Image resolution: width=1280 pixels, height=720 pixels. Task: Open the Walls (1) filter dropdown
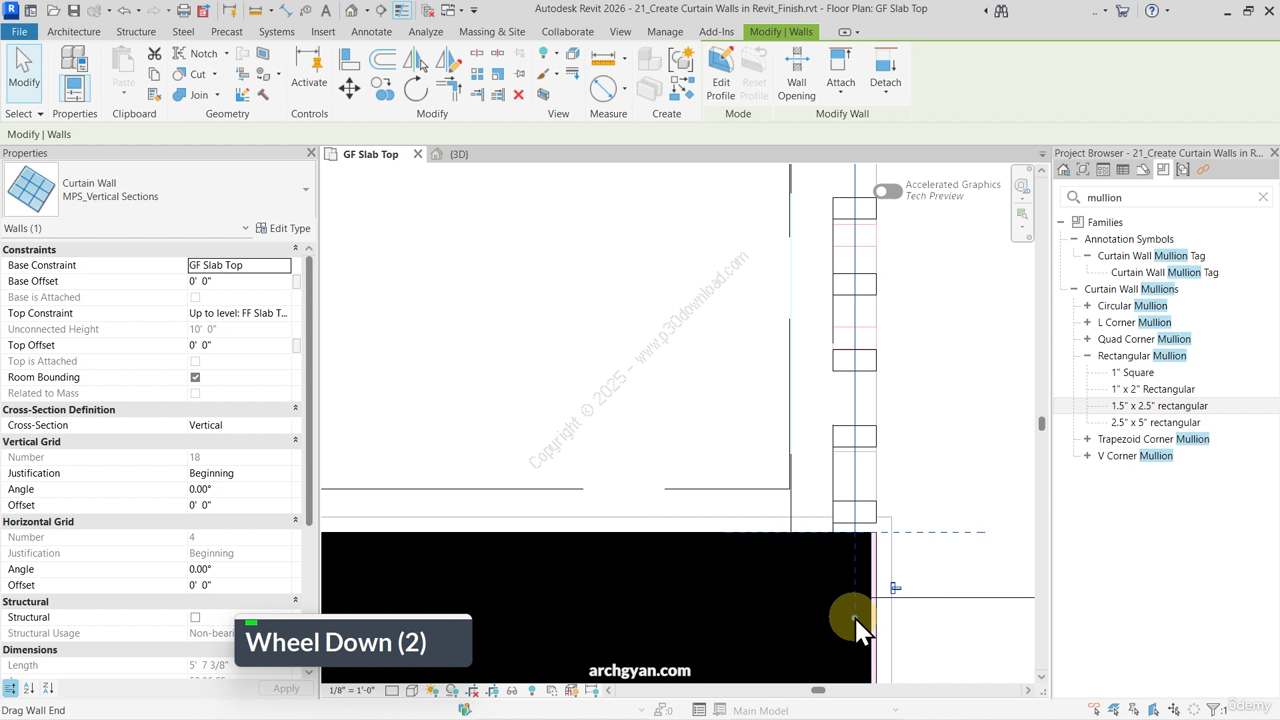(x=245, y=228)
